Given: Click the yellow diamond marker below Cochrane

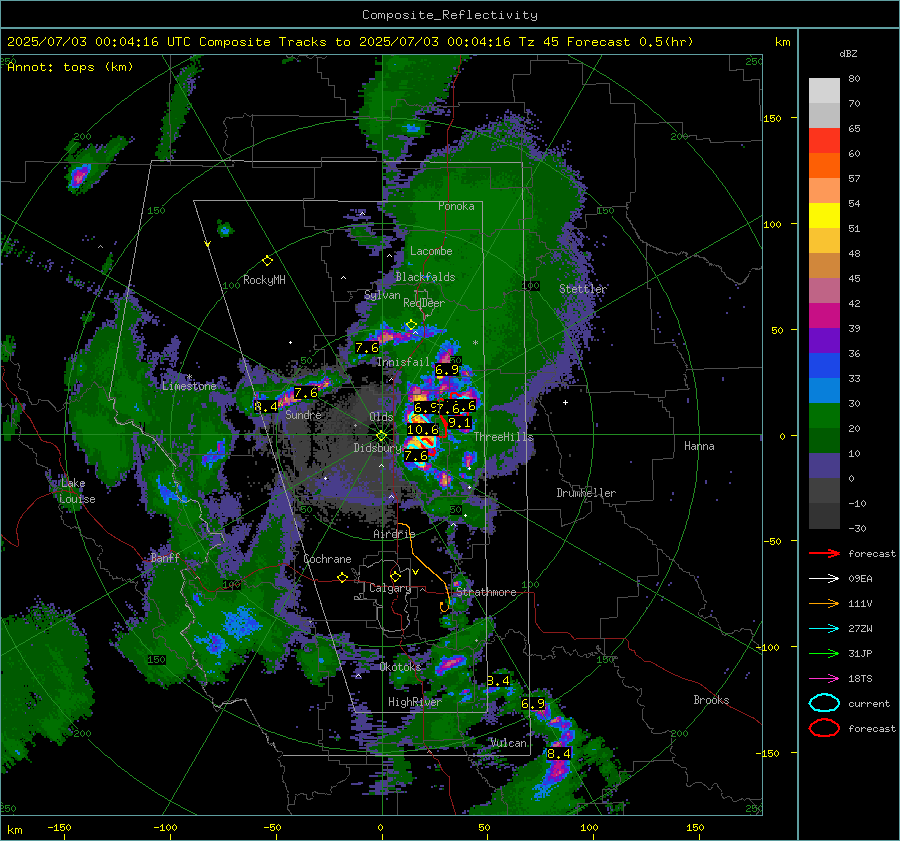Looking at the screenshot, I should click(x=343, y=577).
